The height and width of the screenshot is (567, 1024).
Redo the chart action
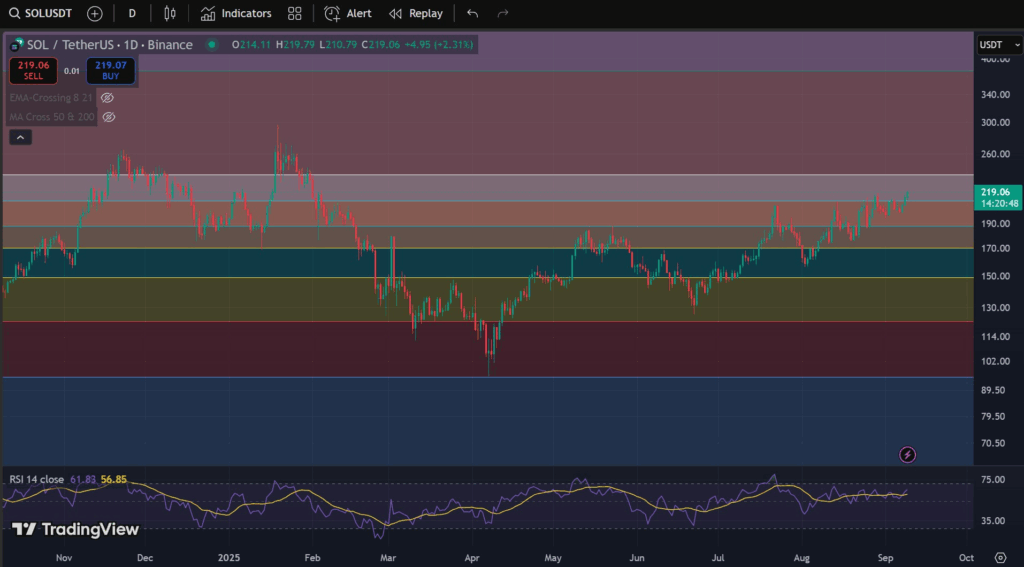(503, 13)
